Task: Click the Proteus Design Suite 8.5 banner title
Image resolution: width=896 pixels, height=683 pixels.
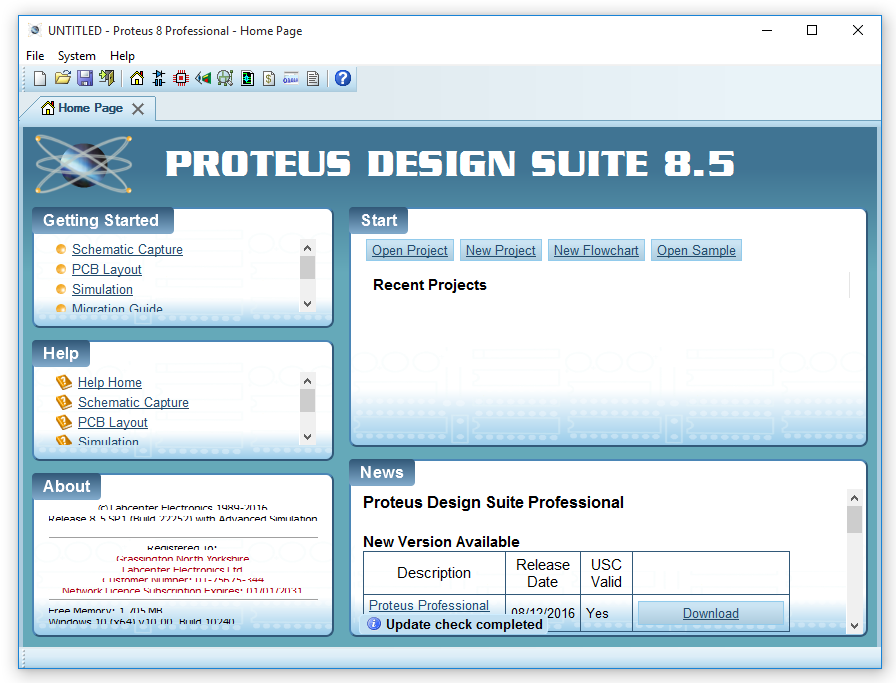Action: coord(450,163)
